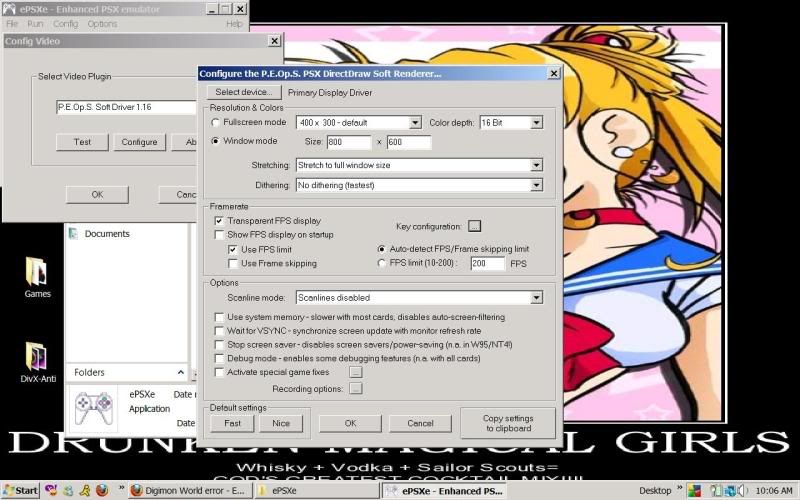Open the Scanline mode dropdown
Screen dimensions: 800x500
[x=536, y=297]
